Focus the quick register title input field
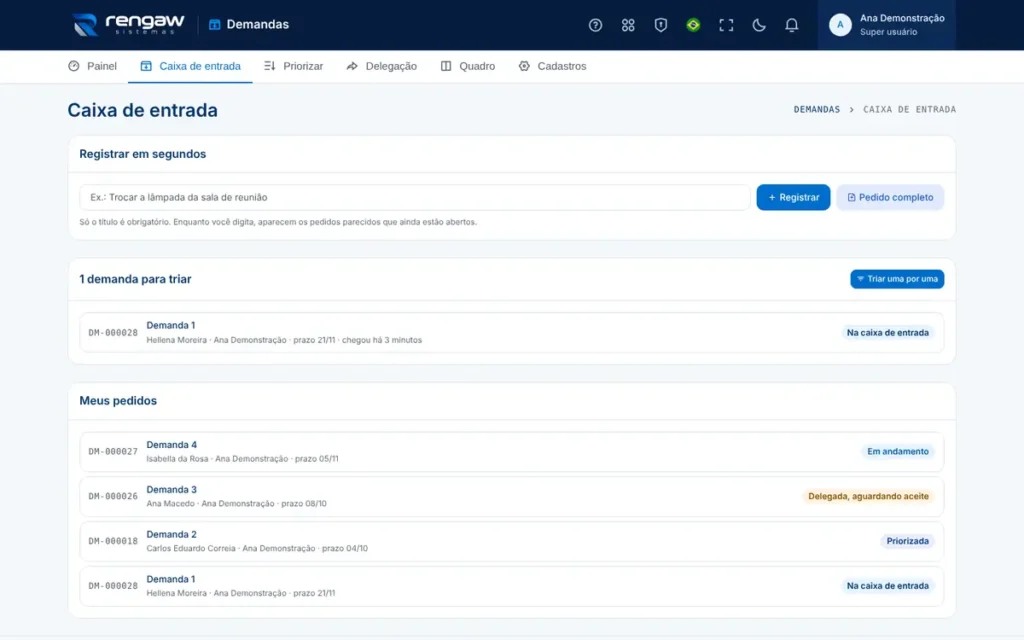This screenshot has height=640, width=1024. [415, 197]
